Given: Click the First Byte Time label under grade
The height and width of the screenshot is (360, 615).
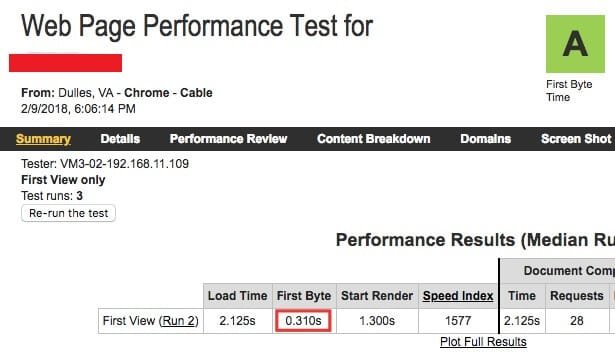Looking at the screenshot, I should click(569, 91).
